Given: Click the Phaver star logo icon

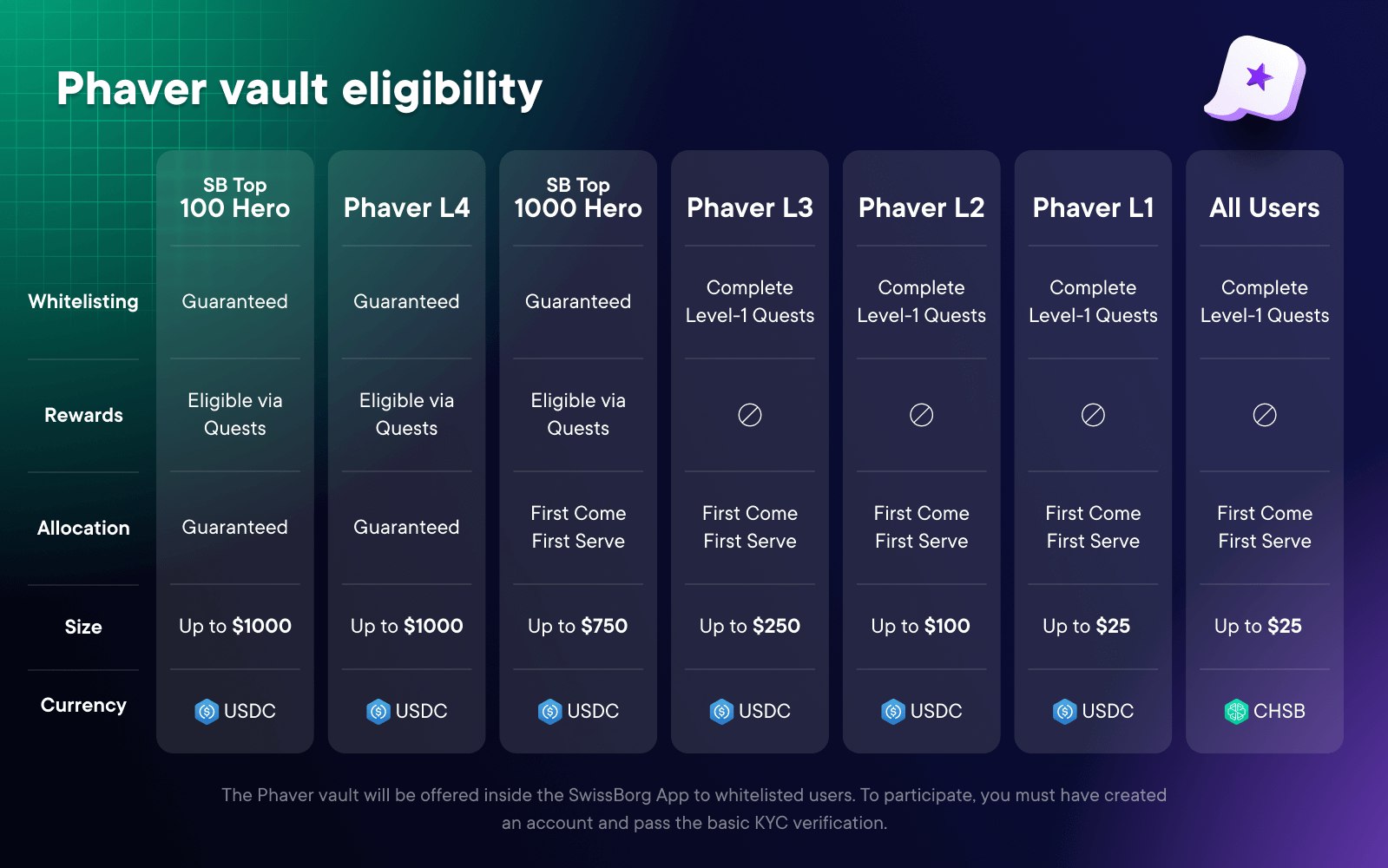Looking at the screenshot, I should pos(1256,79).
